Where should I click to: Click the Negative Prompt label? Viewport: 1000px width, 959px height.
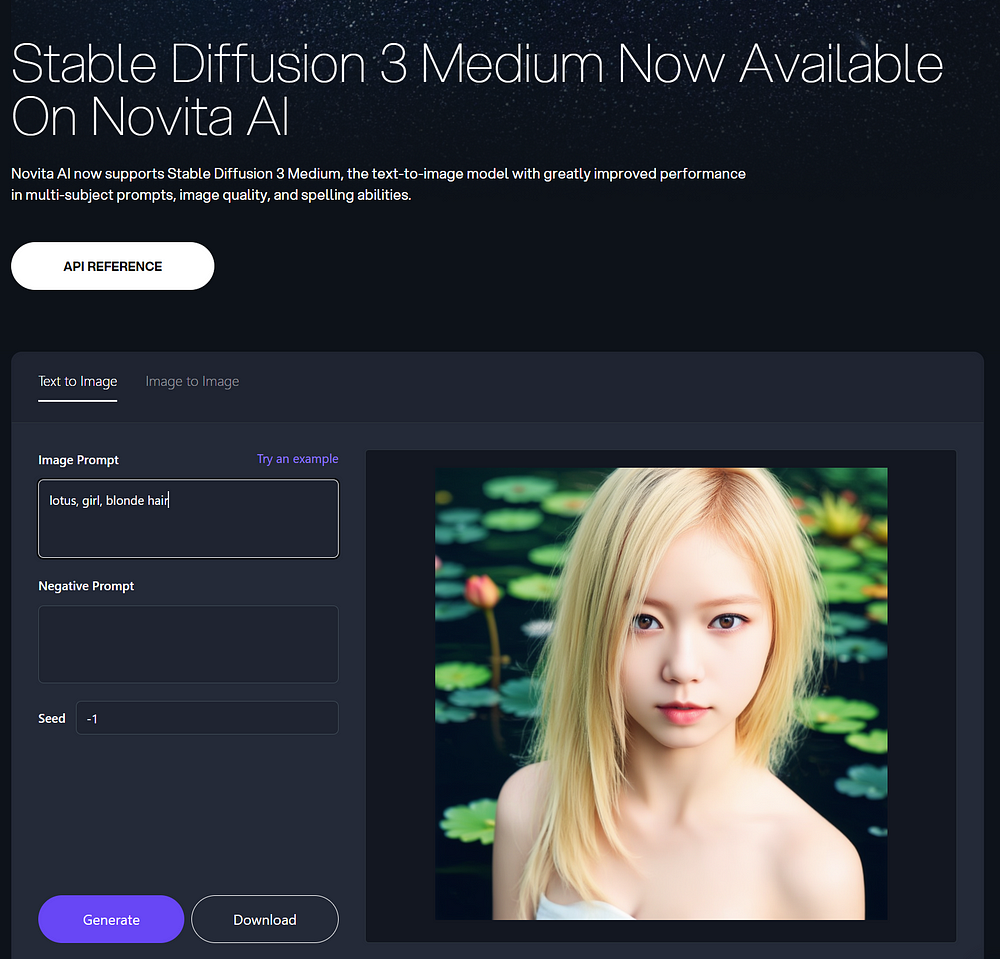[86, 586]
